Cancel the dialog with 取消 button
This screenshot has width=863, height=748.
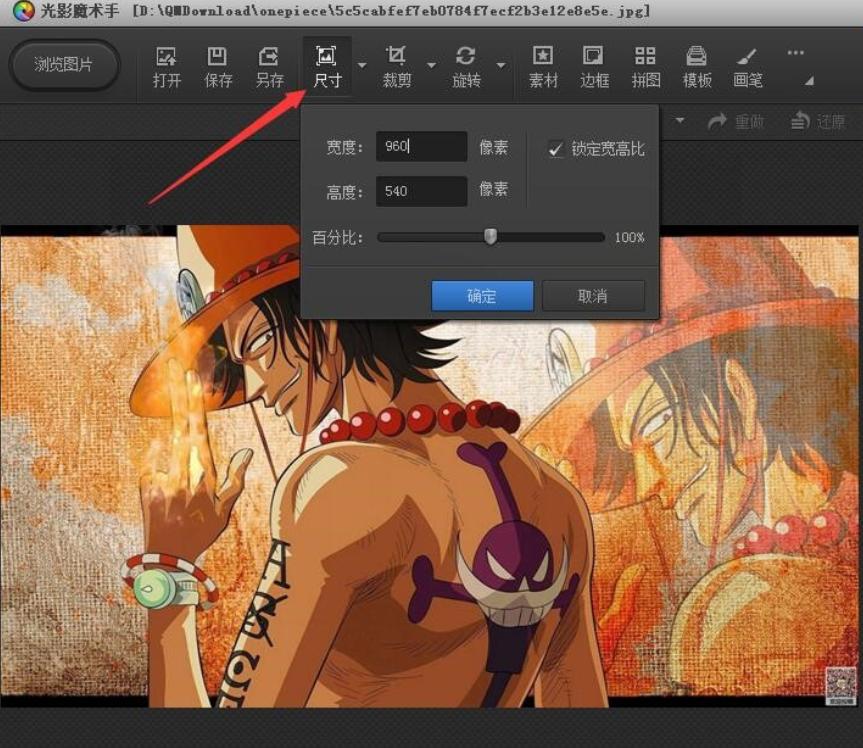coord(593,296)
